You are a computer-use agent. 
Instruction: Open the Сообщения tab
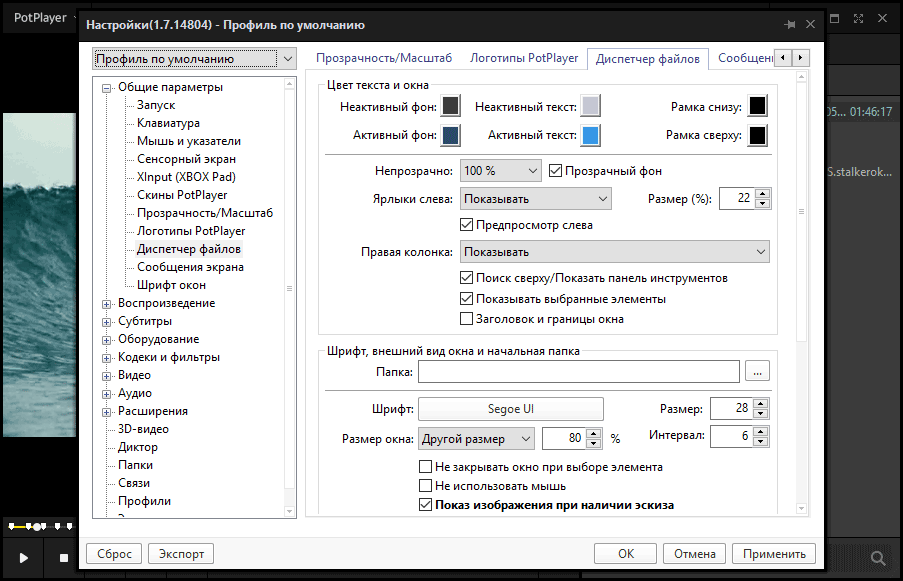745,58
